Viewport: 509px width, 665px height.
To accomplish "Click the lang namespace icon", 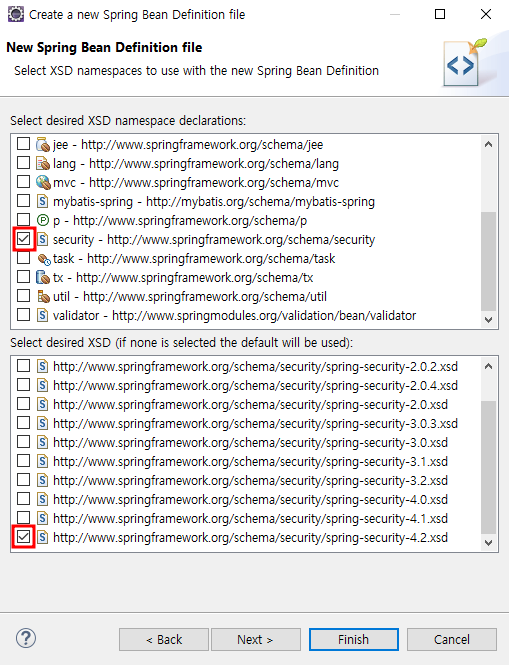I will click(x=43, y=163).
